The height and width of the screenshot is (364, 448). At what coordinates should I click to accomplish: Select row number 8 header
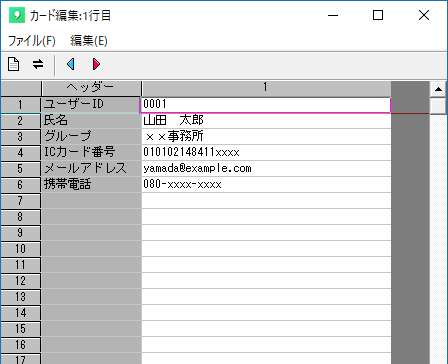[x=21, y=217]
